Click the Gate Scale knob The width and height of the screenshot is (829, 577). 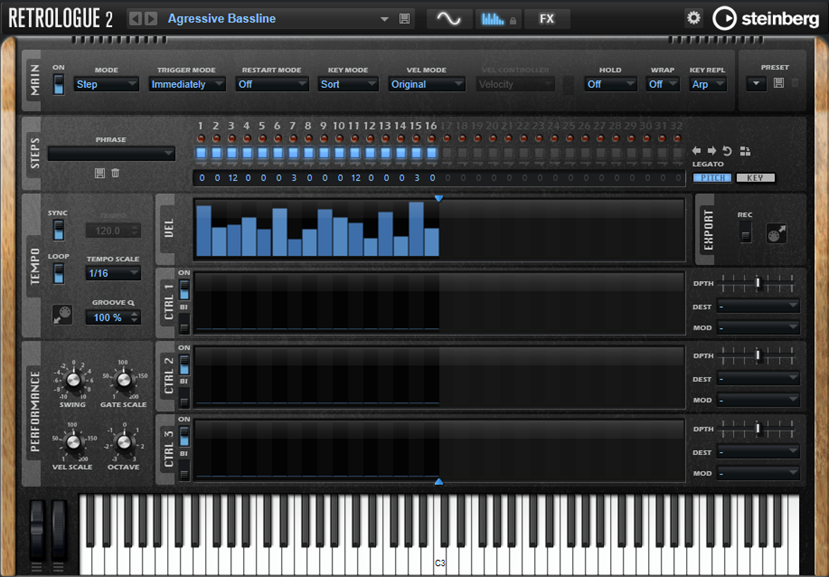coord(123,379)
